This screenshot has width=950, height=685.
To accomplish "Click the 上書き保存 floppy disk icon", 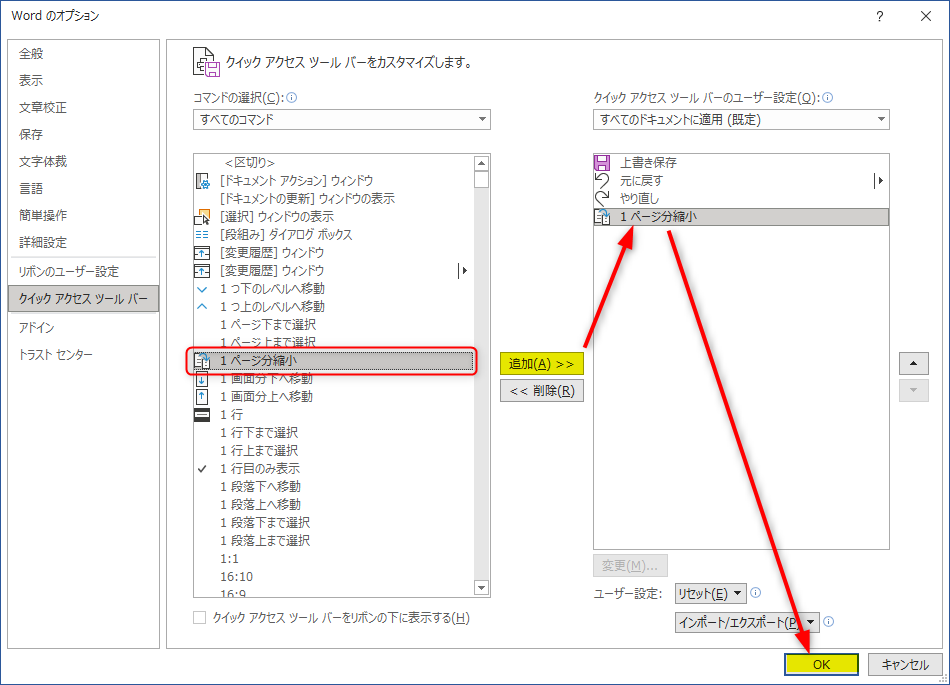I will coord(602,162).
